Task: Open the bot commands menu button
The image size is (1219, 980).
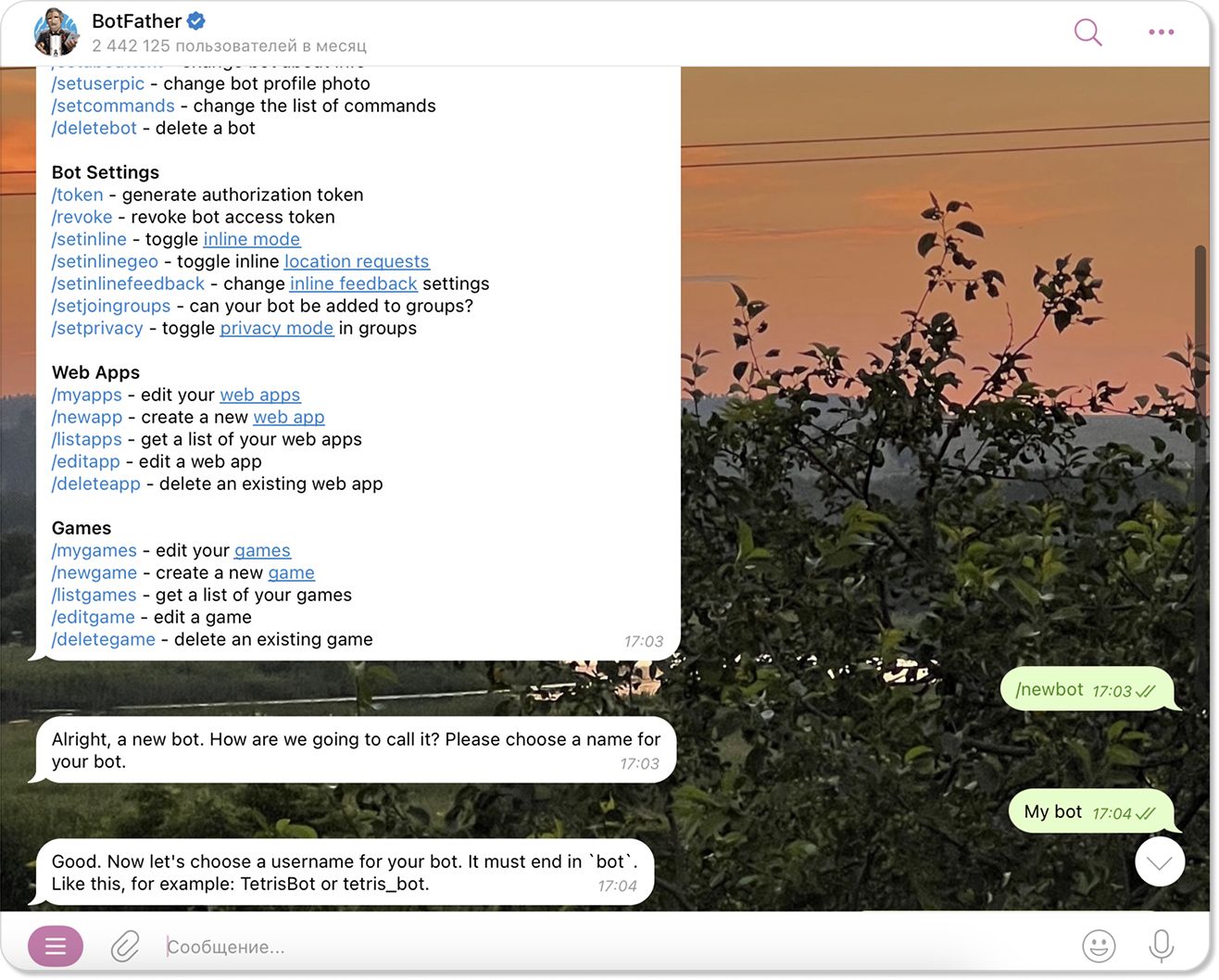Action: pyautogui.click(x=56, y=946)
